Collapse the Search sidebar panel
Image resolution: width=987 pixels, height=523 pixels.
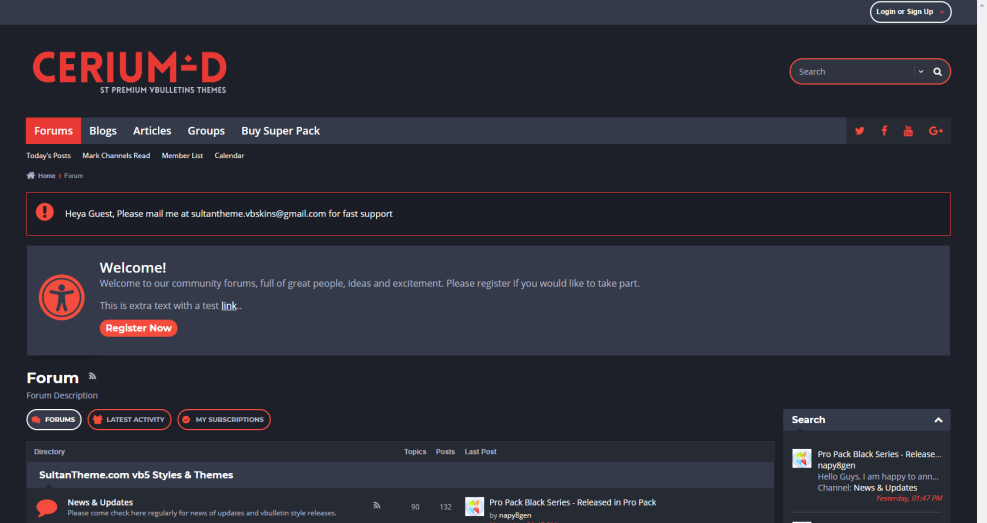click(x=938, y=420)
